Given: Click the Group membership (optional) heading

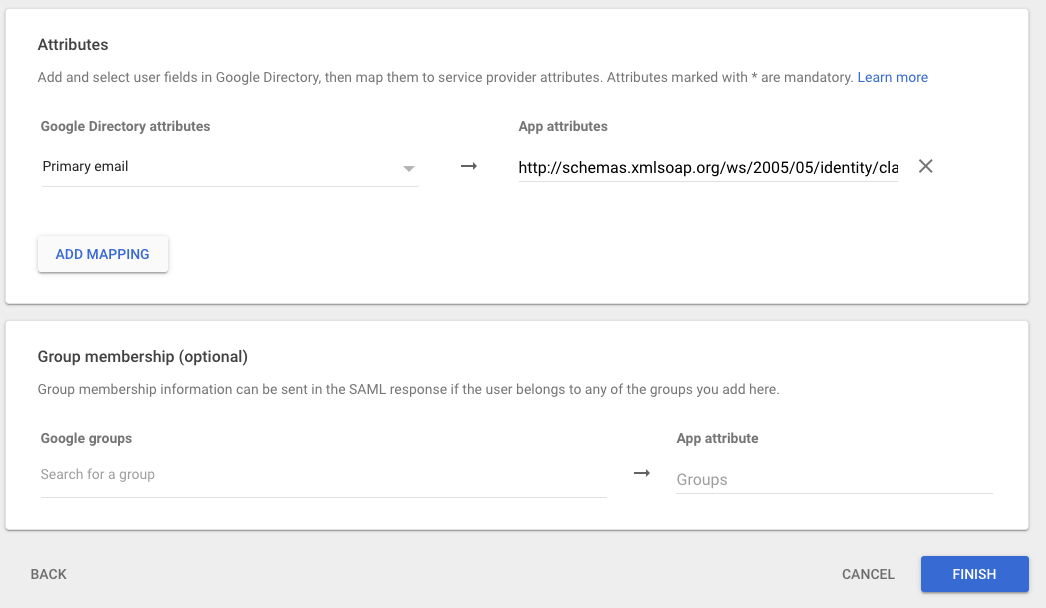Looking at the screenshot, I should [142, 356].
